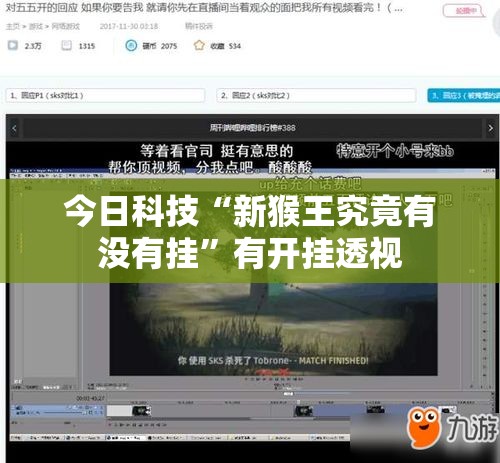Click the coin icon next to 硬币 2075
Screen dimensions: 500x463
coord(131,46)
